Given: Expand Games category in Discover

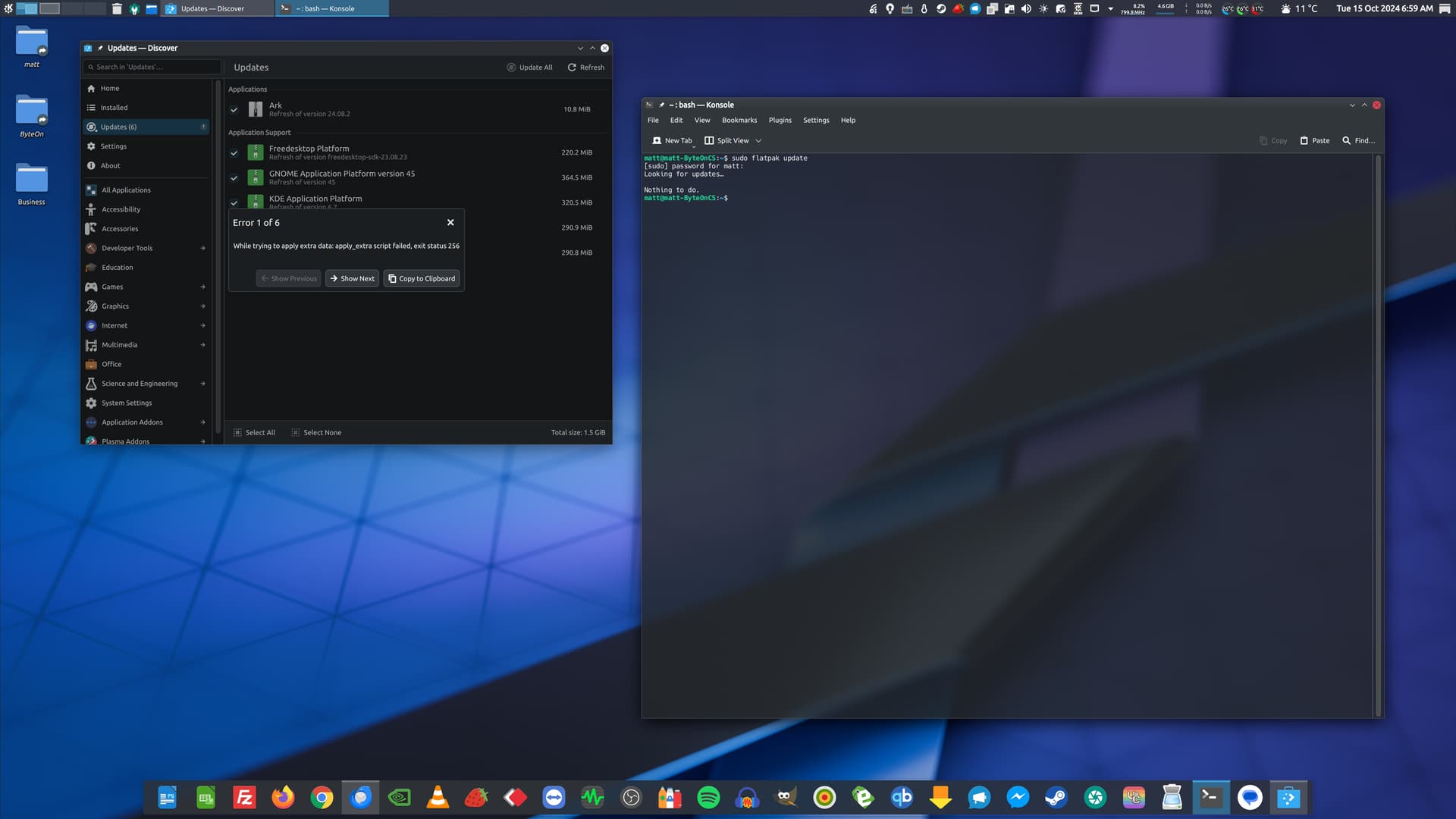Looking at the screenshot, I should coord(202,287).
